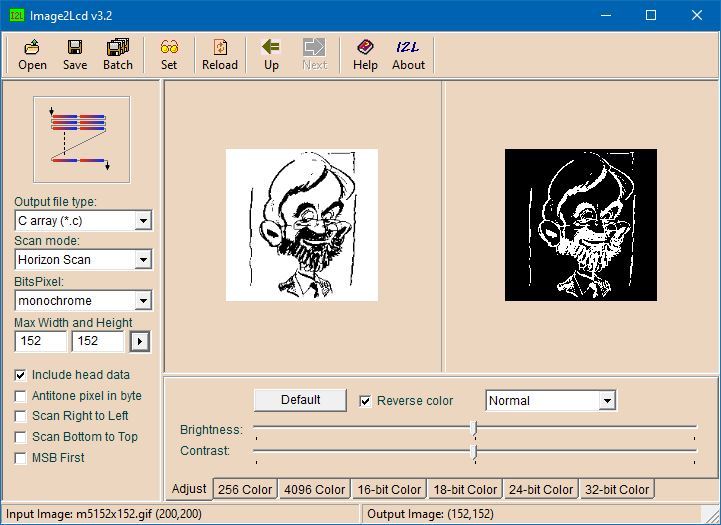The height and width of the screenshot is (525, 721).
Task: Click the Next arrow toolbar icon
Action: tap(315, 55)
